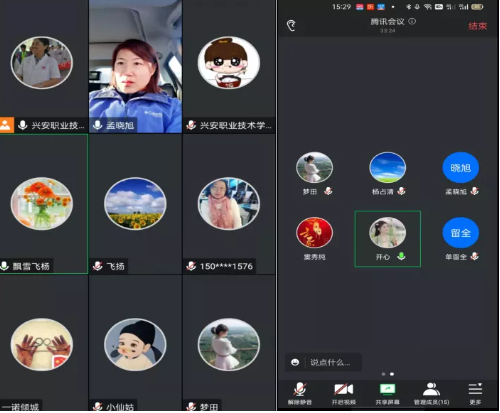Click the orange host person icon
Image resolution: width=500 pixels, height=413 pixels.
pos(7,125)
